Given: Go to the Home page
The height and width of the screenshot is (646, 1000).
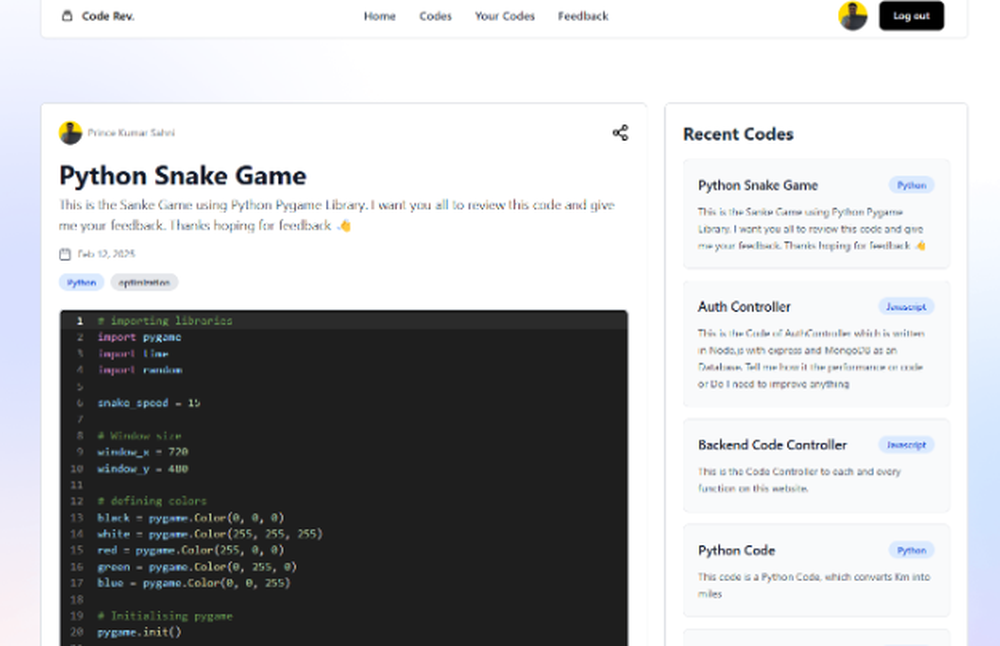Looking at the screenshot, I should [x=379, y=16].
